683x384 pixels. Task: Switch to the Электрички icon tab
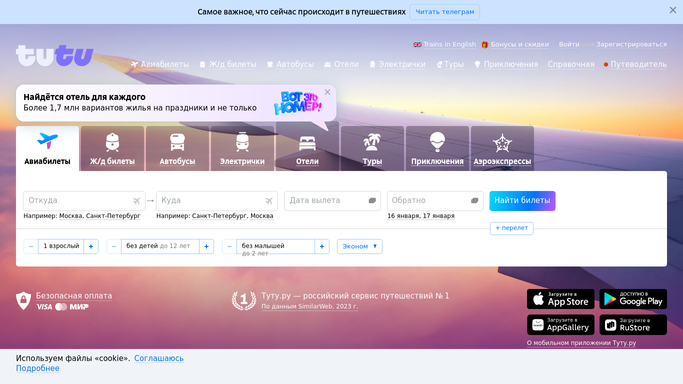[242, 148]
